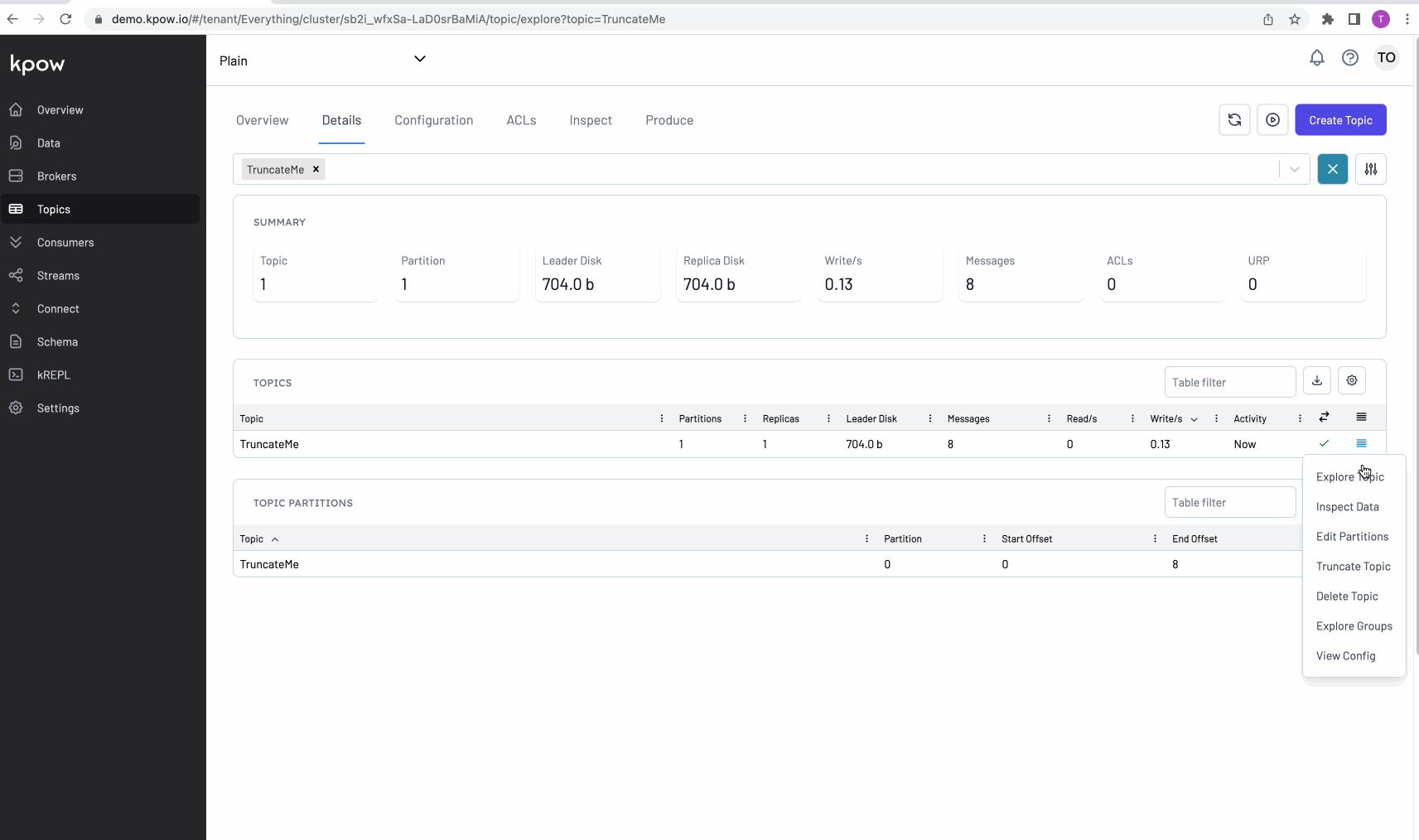Open the help question mark icon

click(1349, 58)
